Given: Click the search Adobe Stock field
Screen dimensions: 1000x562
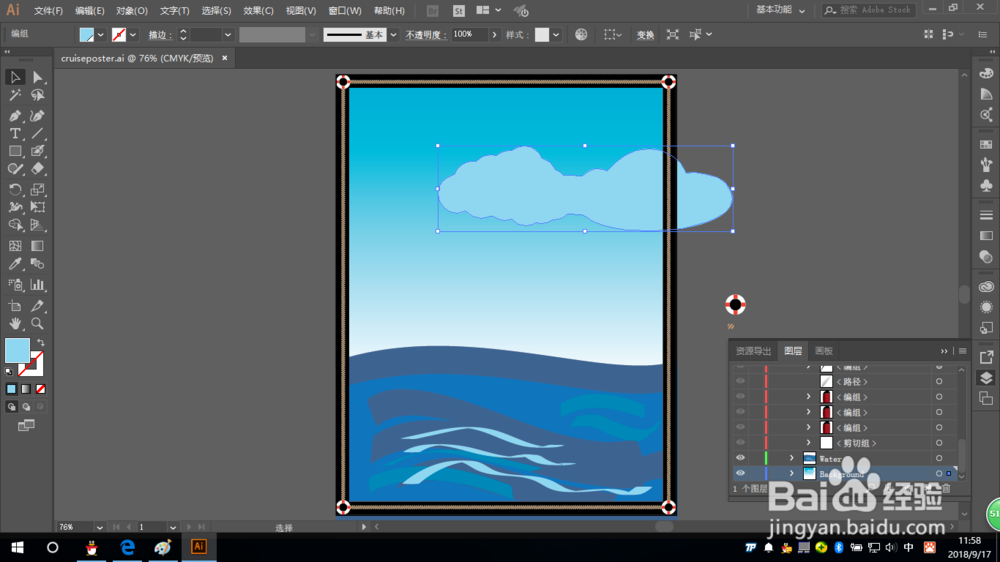Looking at the screenshot, I should (x=870, y=10).
